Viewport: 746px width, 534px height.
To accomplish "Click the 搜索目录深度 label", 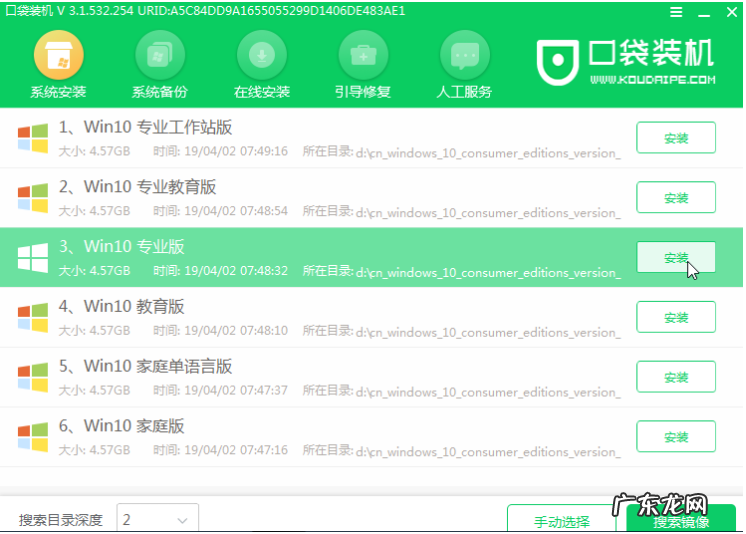I will pyautogui.click(x=61, y=520).
